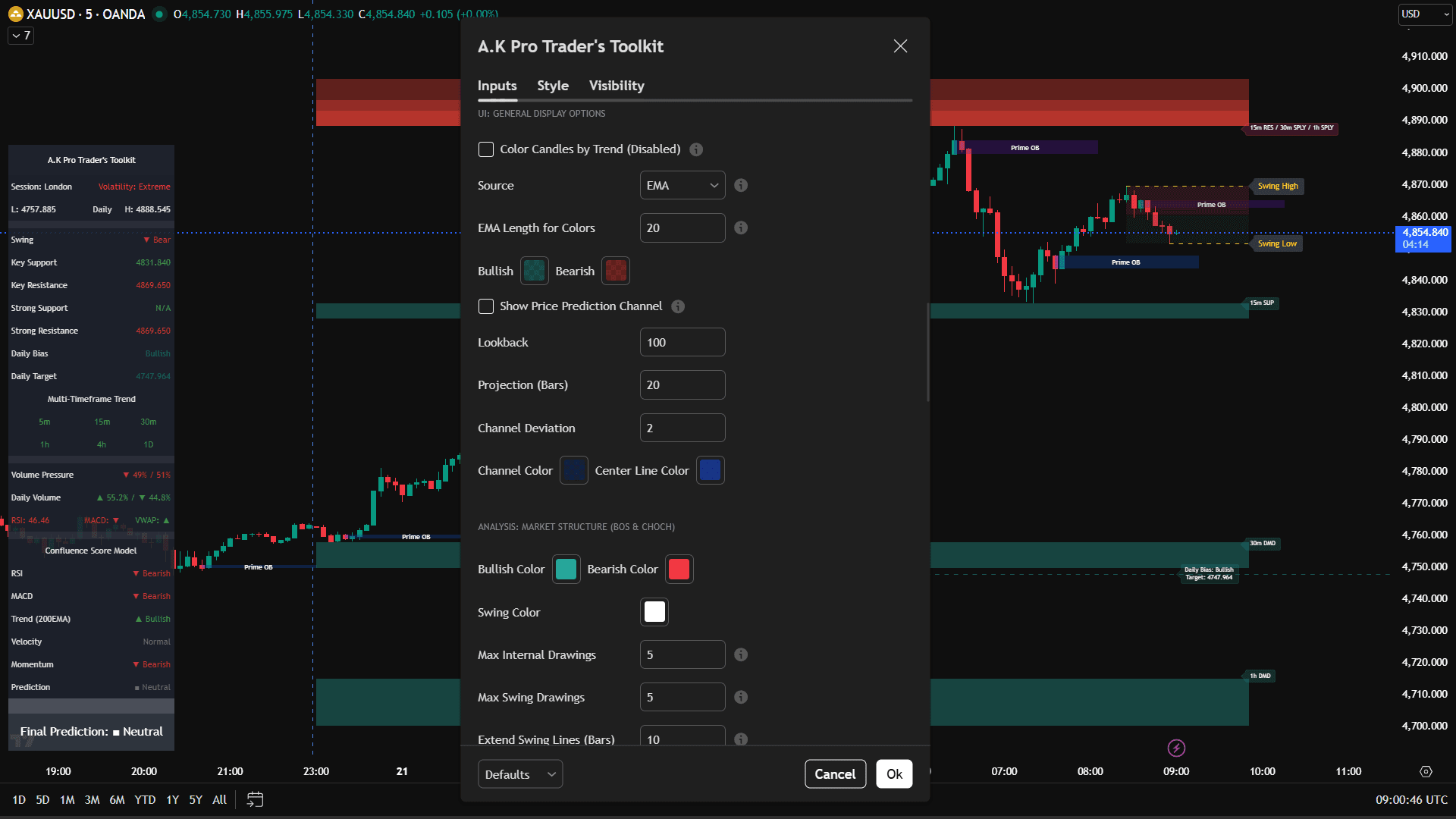Open the Source EMA dropdown
Image resolution: width=1456 pixels, height=819 pixels.
(x=682, y=185)
